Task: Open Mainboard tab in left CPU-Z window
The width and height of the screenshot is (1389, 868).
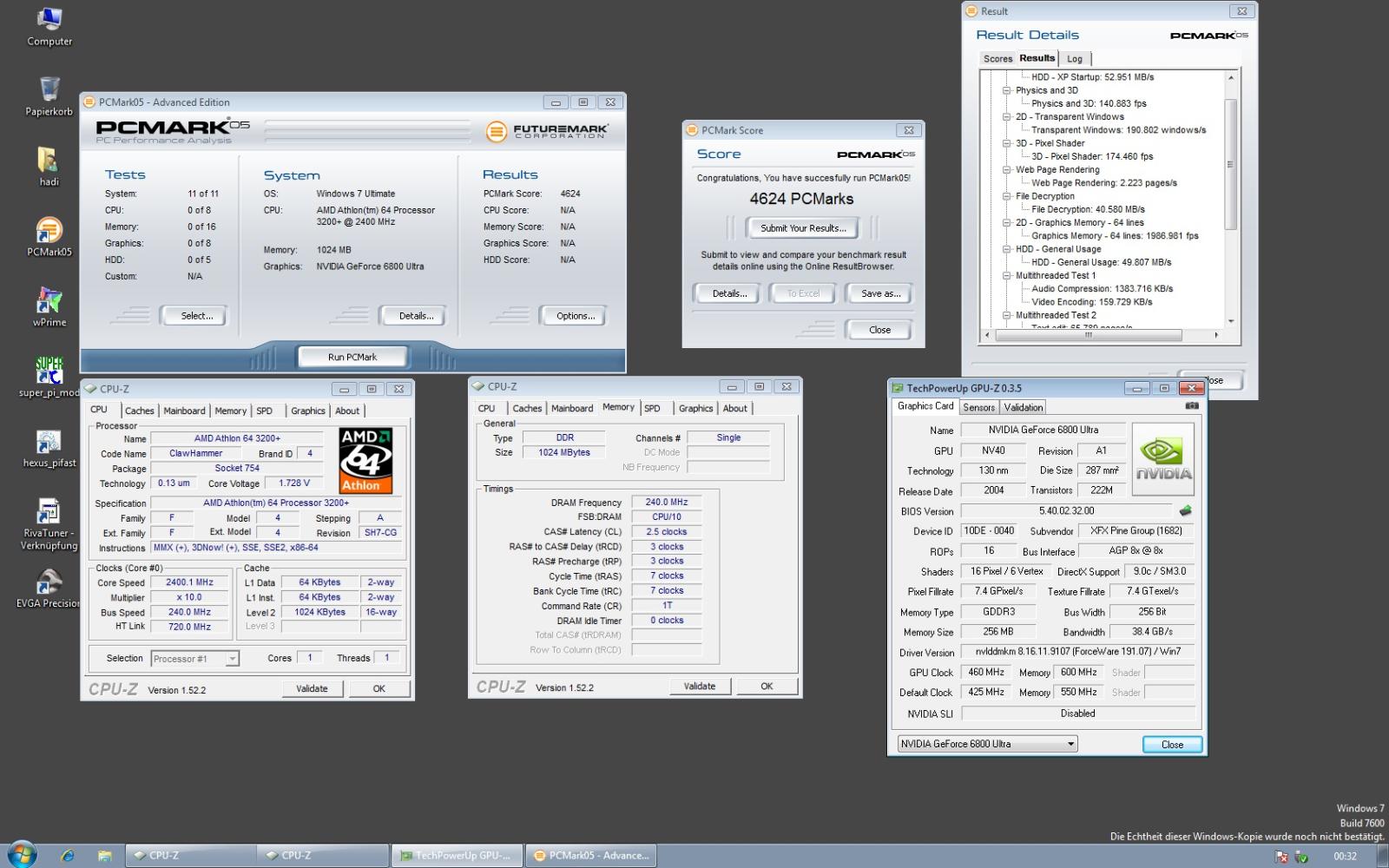Action: [184, 411]
